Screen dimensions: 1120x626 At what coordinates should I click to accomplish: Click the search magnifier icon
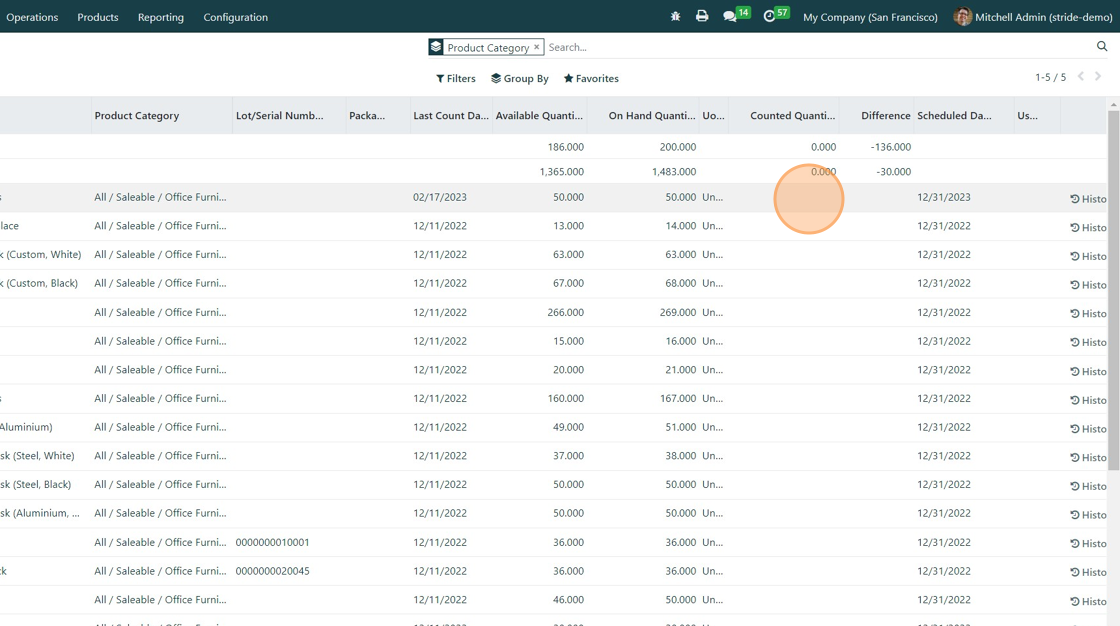(x=1102, y=47)
